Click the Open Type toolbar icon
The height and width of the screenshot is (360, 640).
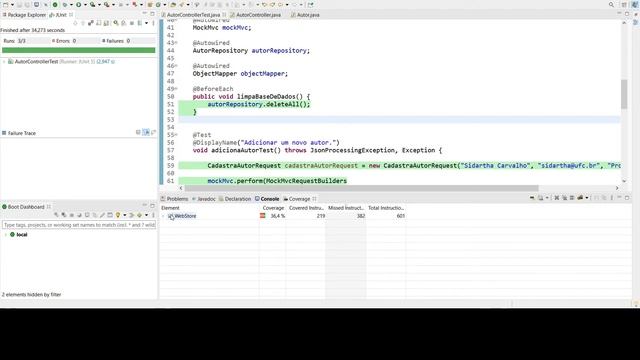coord(173,4)
